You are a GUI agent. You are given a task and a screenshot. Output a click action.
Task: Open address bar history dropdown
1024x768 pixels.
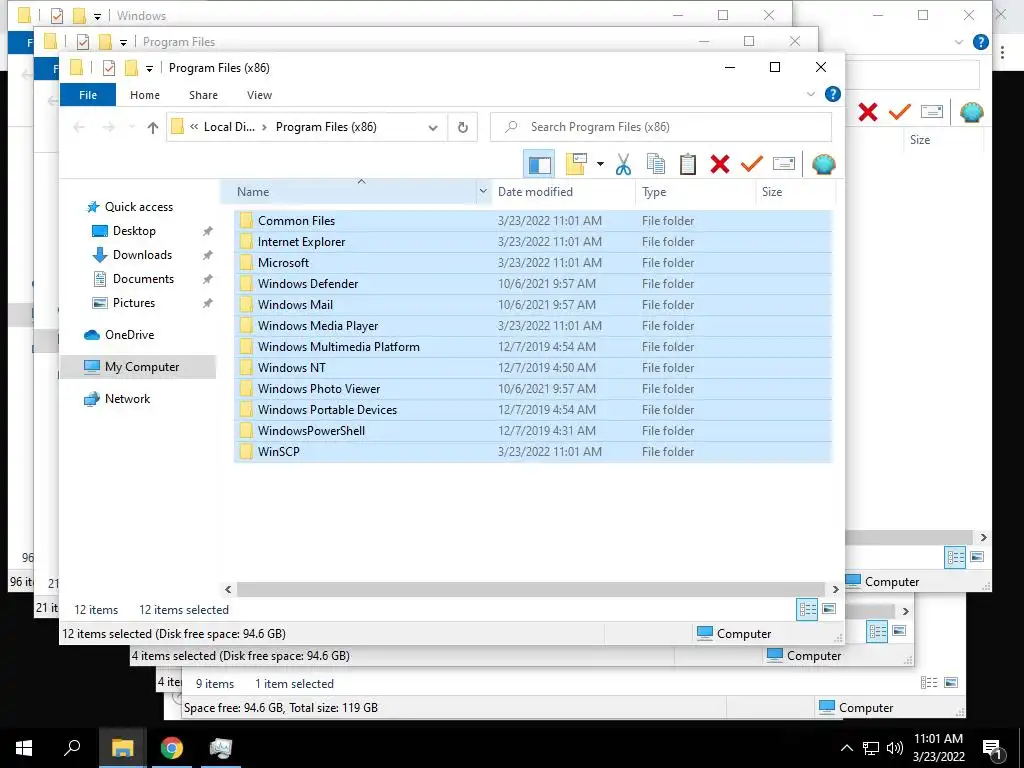point(433,127)
